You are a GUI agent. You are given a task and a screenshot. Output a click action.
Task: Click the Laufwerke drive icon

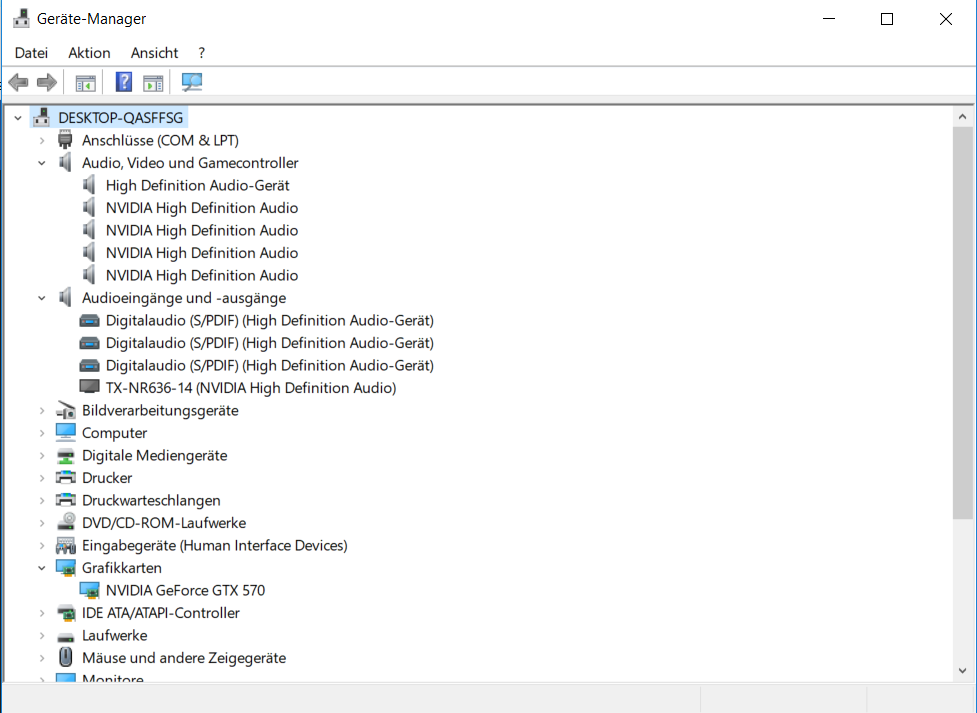[x=65, y=636]
